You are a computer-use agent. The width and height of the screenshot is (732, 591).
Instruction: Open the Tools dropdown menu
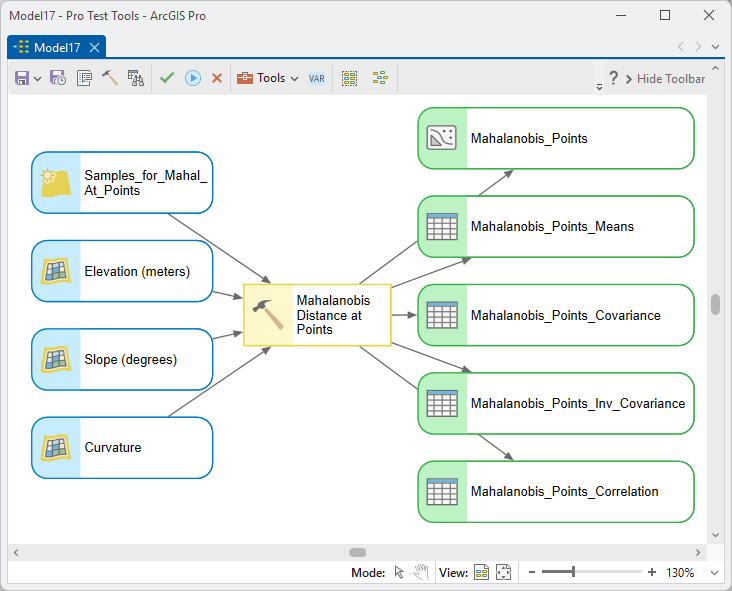(x=267, y=78)
